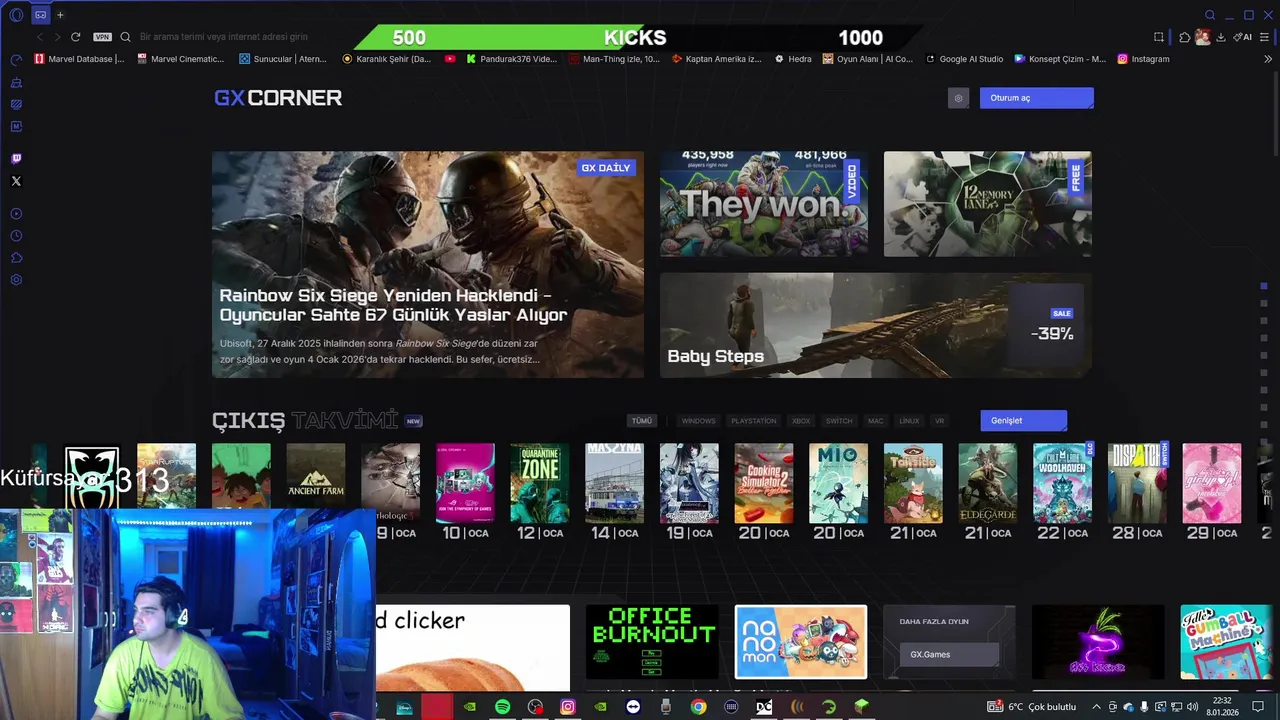Select the XBOX platform filter
This screenshot has width=1280, height=720.
[801, 421]
